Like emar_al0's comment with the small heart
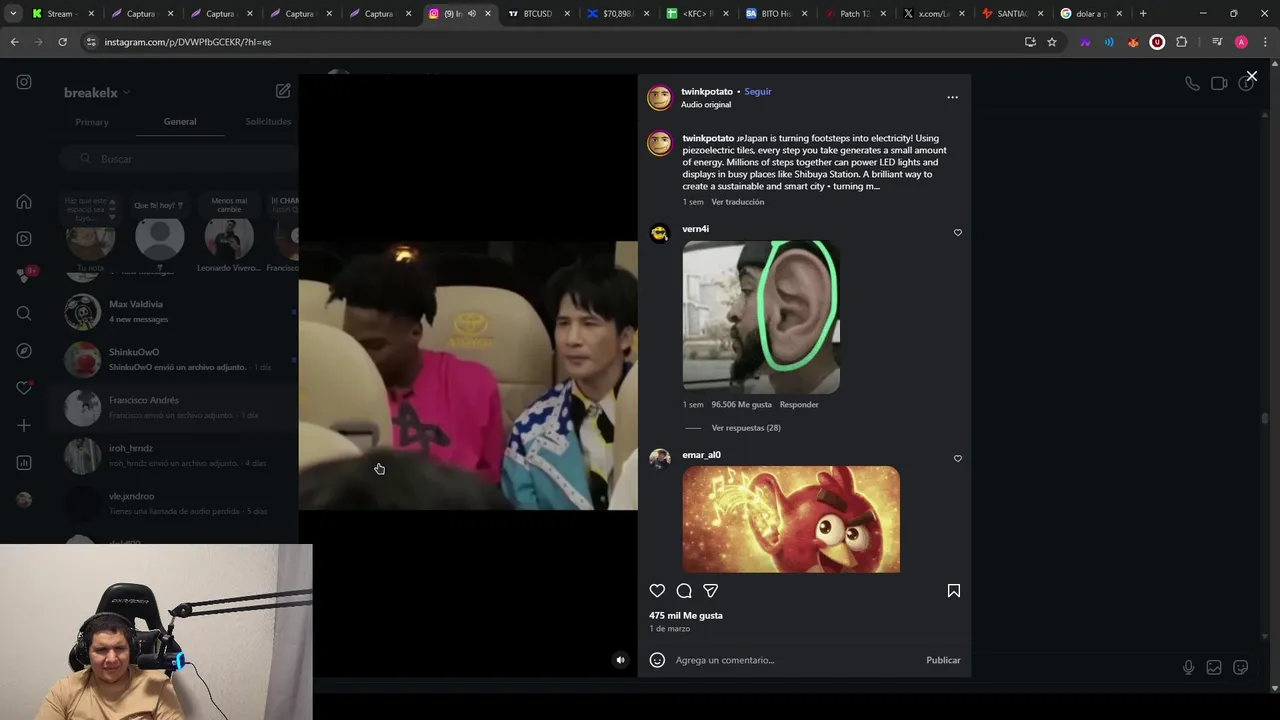This screenshot has height=720, width=1280. tap(958, 459)
